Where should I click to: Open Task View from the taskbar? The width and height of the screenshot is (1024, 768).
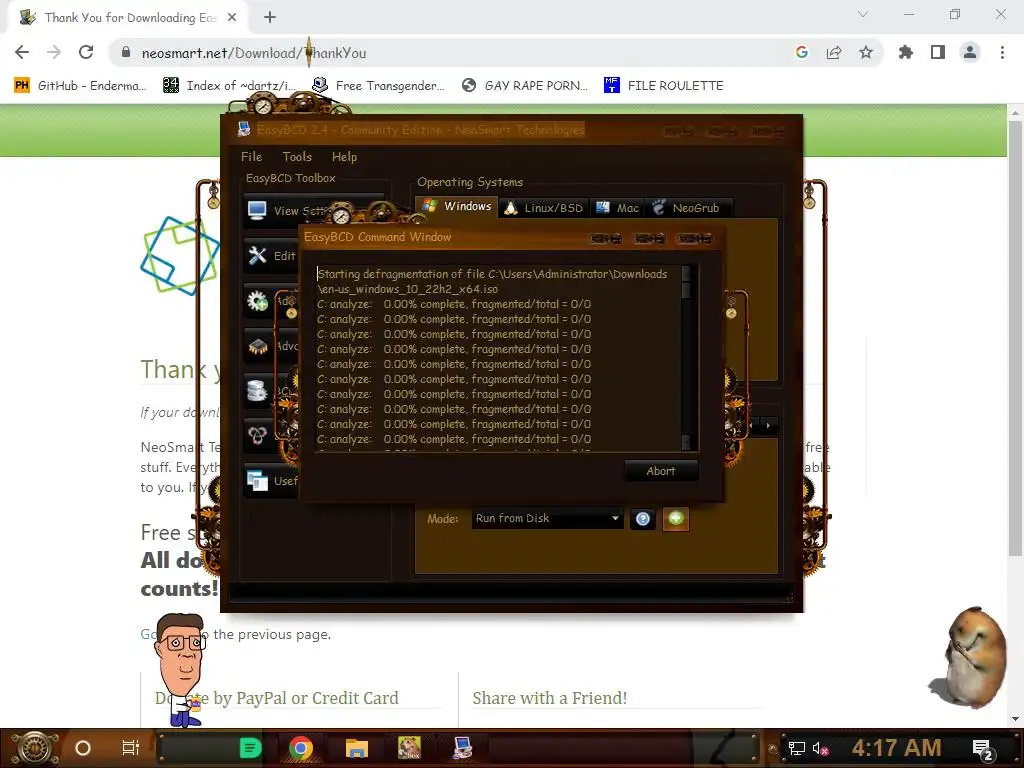point(131,748)
